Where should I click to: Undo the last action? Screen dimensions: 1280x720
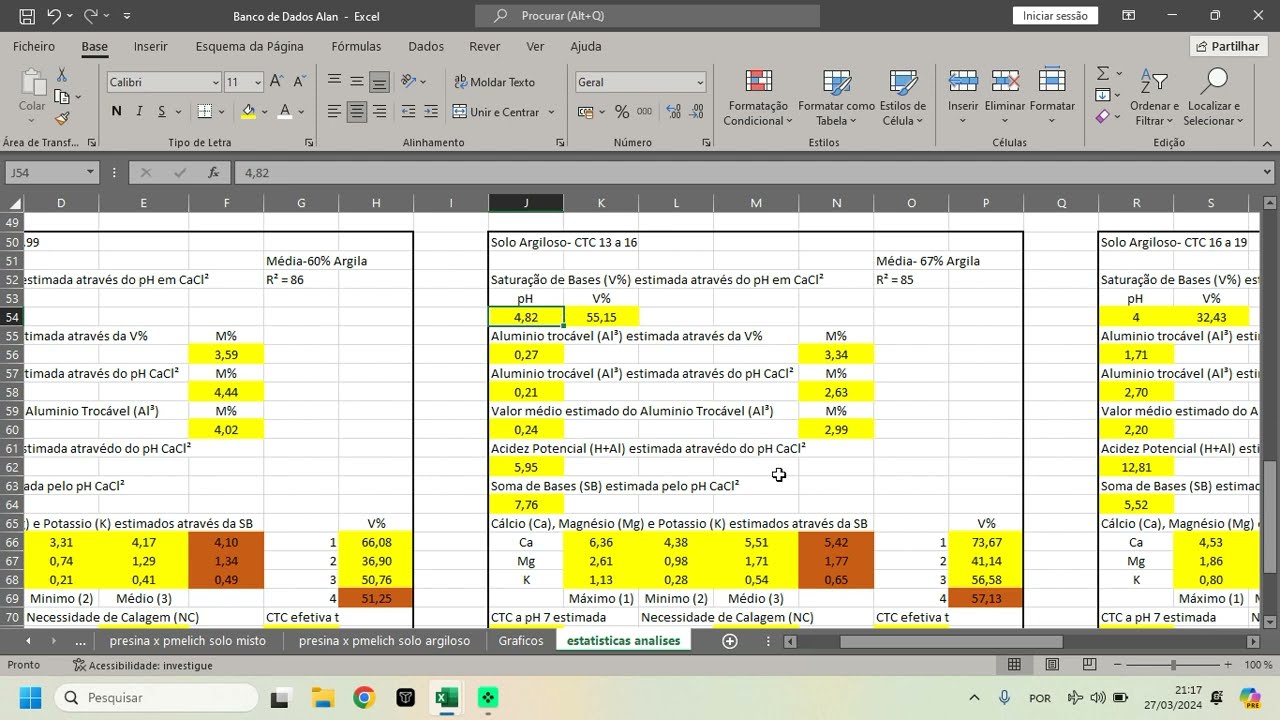54,16
